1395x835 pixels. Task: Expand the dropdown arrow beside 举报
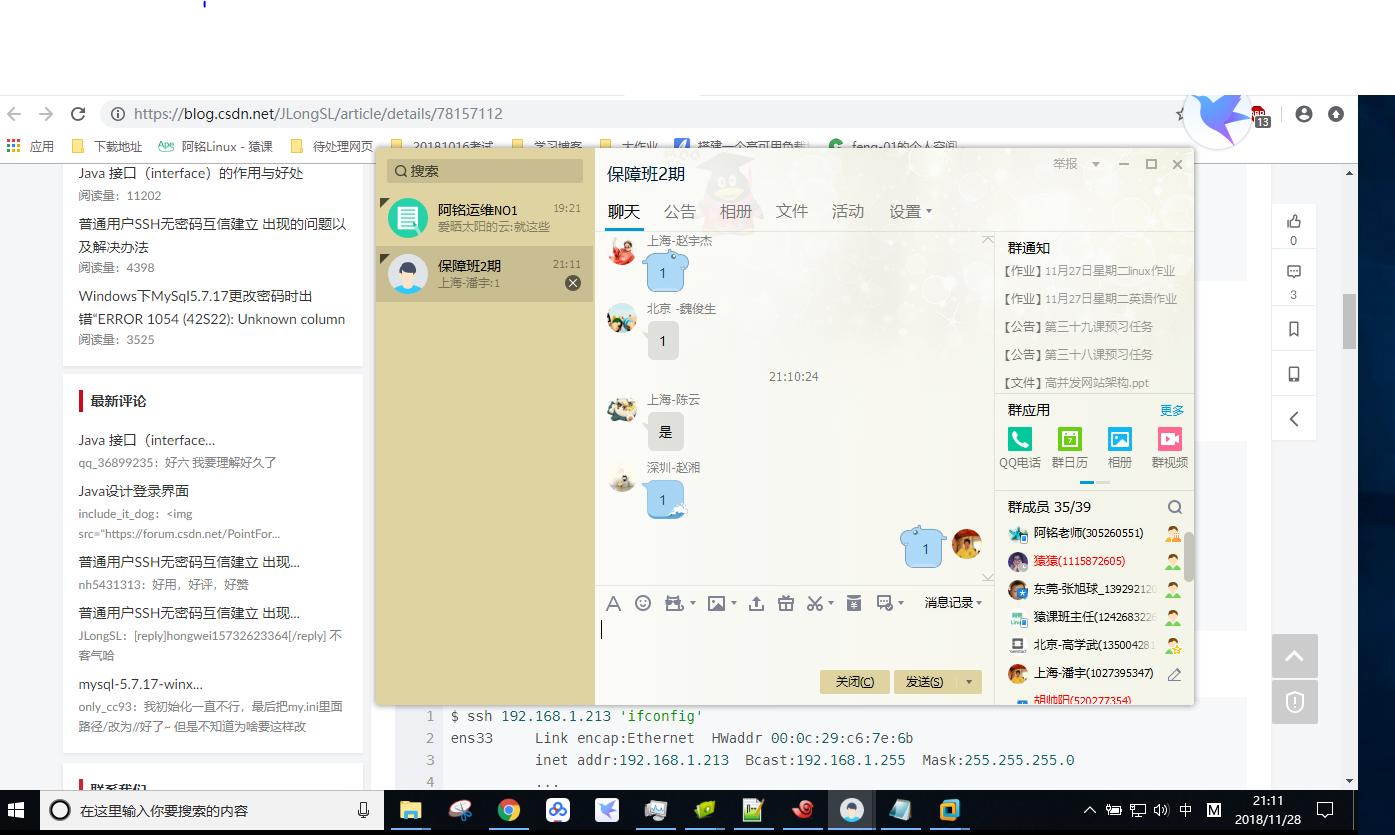click(x=1096, y=164)
